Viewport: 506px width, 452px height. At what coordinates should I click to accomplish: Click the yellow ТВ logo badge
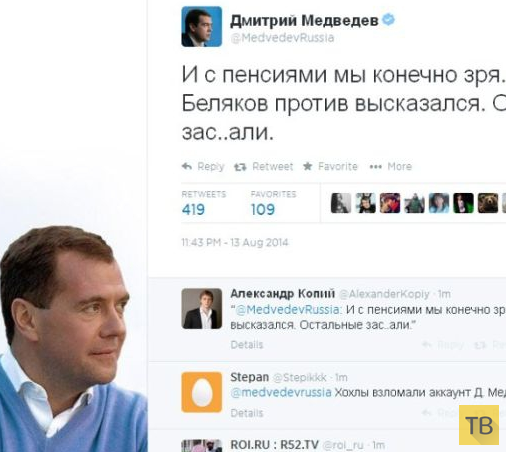[x=479, y=425]
